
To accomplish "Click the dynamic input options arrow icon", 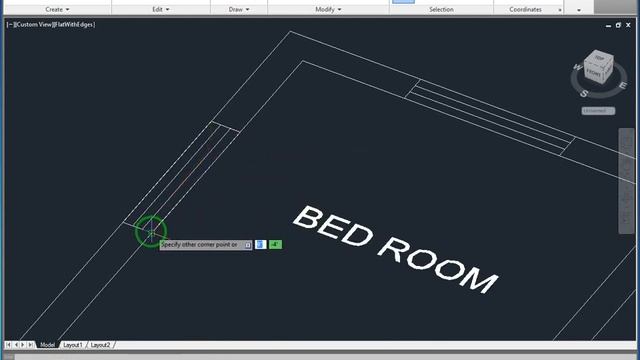I will (x=247, y=245).
